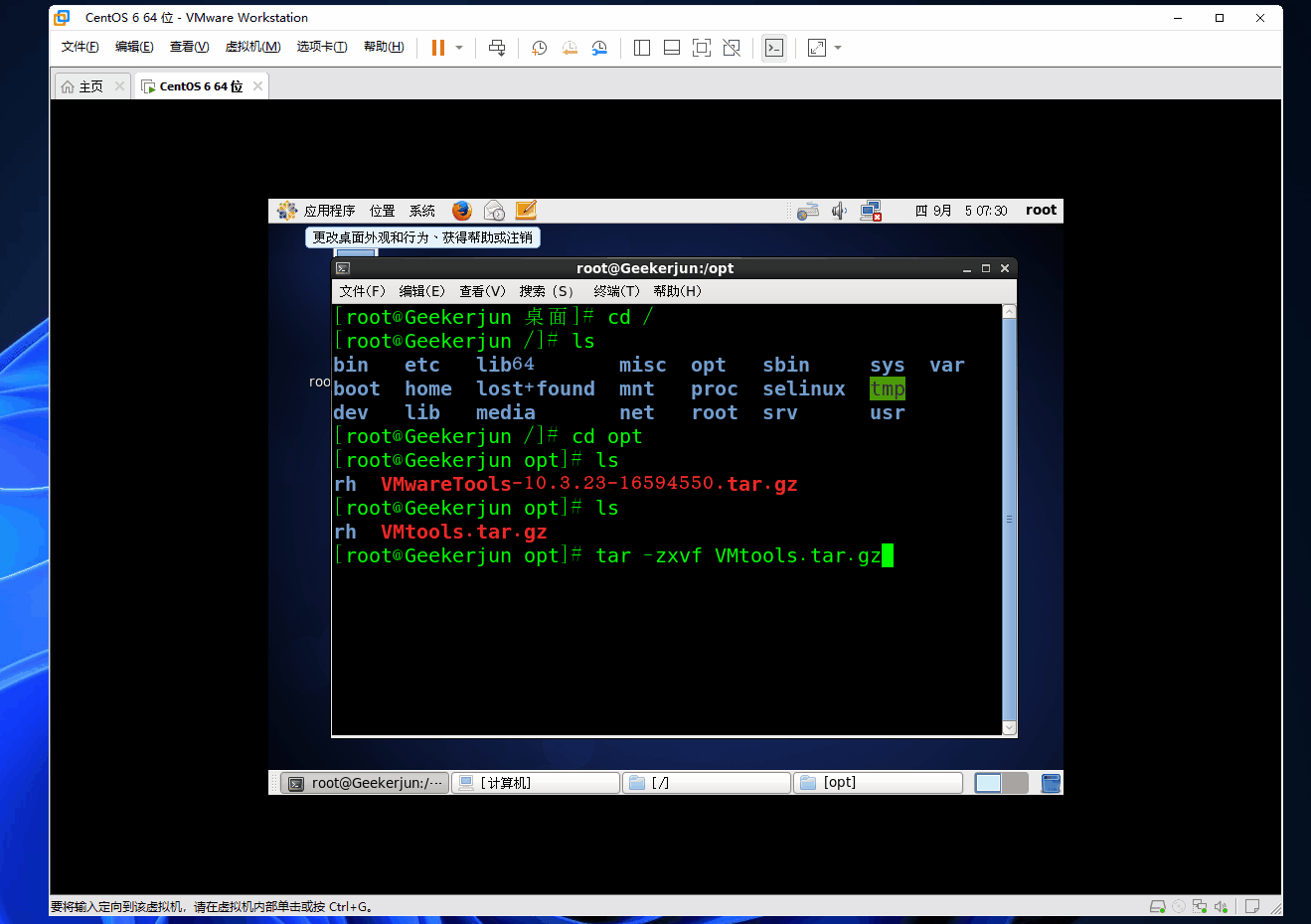The height and width of the screenshot is (924, 1311).
Task: Revert the VM to its previous snapshot
Action: click(x=570, y=48)
